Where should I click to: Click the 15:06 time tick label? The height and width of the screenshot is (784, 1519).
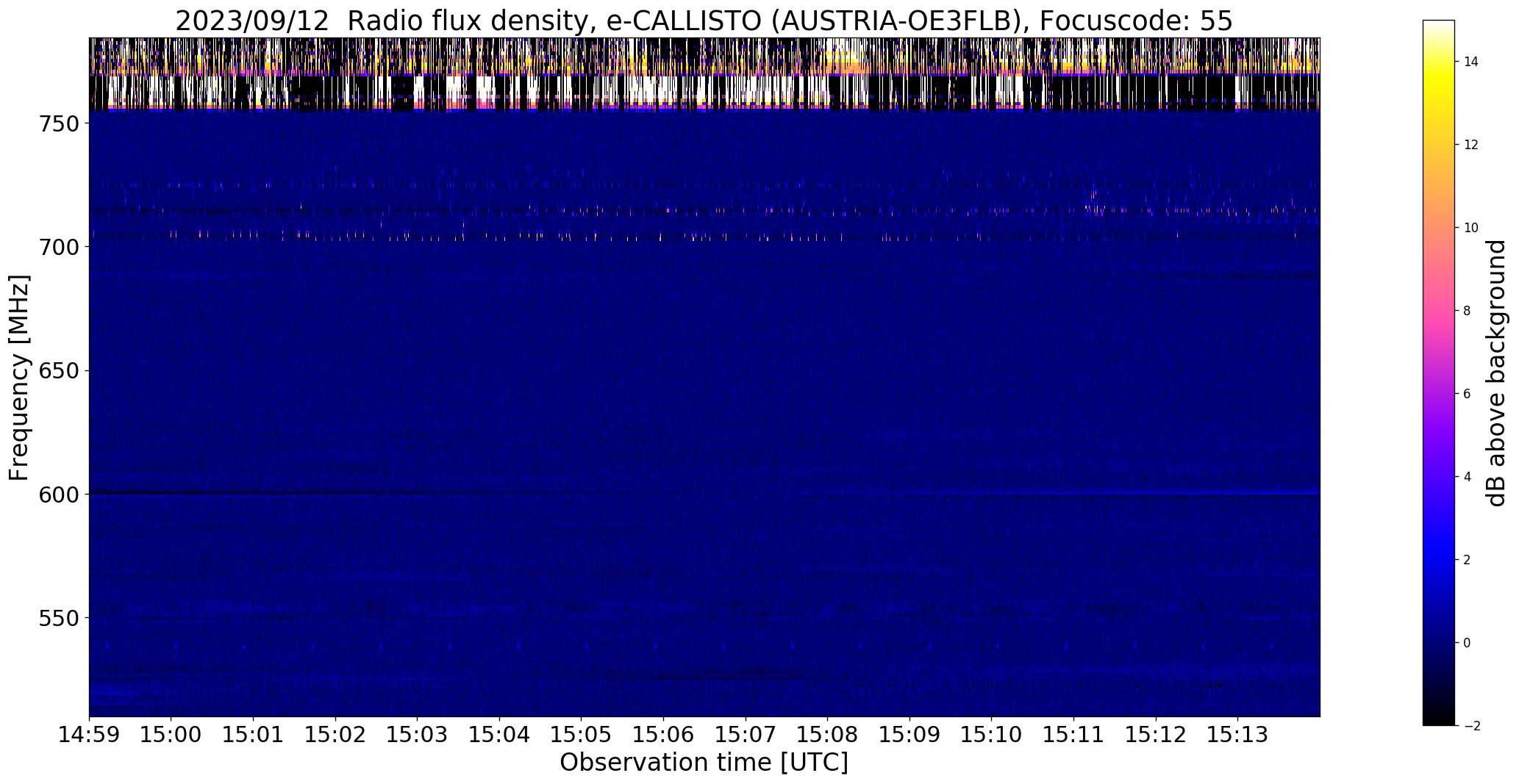(664, 735)
